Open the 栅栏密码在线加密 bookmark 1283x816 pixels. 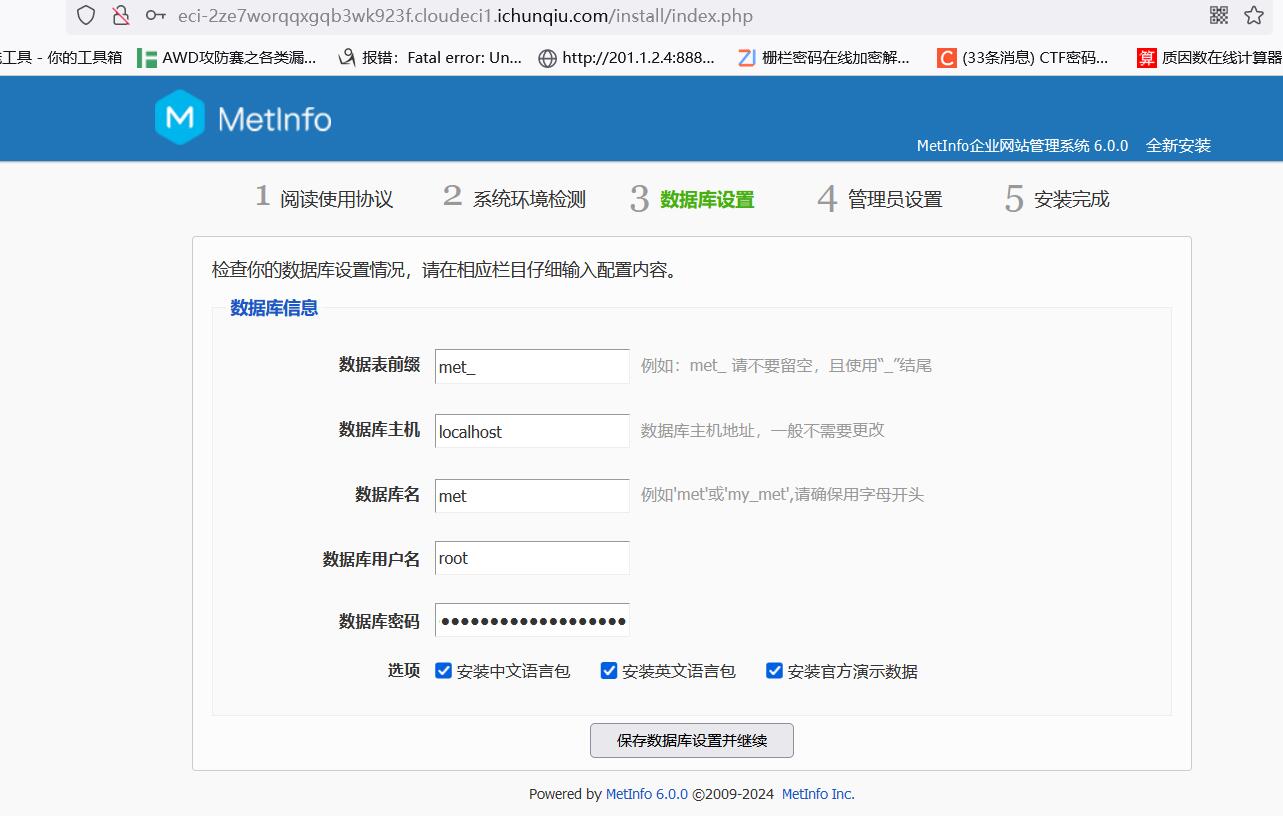(824, 58)
